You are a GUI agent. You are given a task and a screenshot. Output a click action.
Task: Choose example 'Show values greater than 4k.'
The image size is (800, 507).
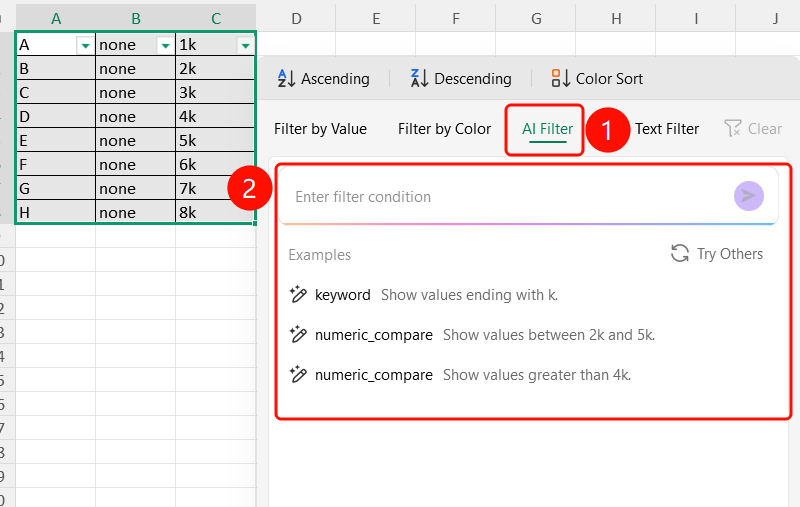click(x=537, y=375)
